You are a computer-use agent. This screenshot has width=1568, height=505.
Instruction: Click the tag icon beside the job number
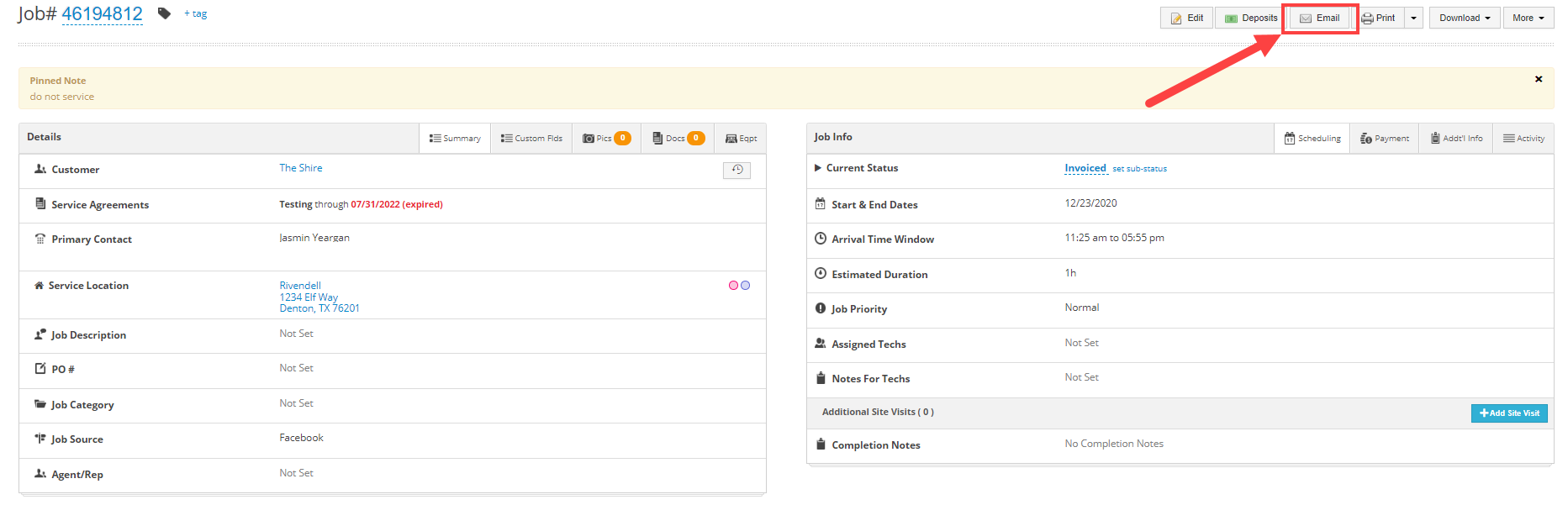[164, 13]
